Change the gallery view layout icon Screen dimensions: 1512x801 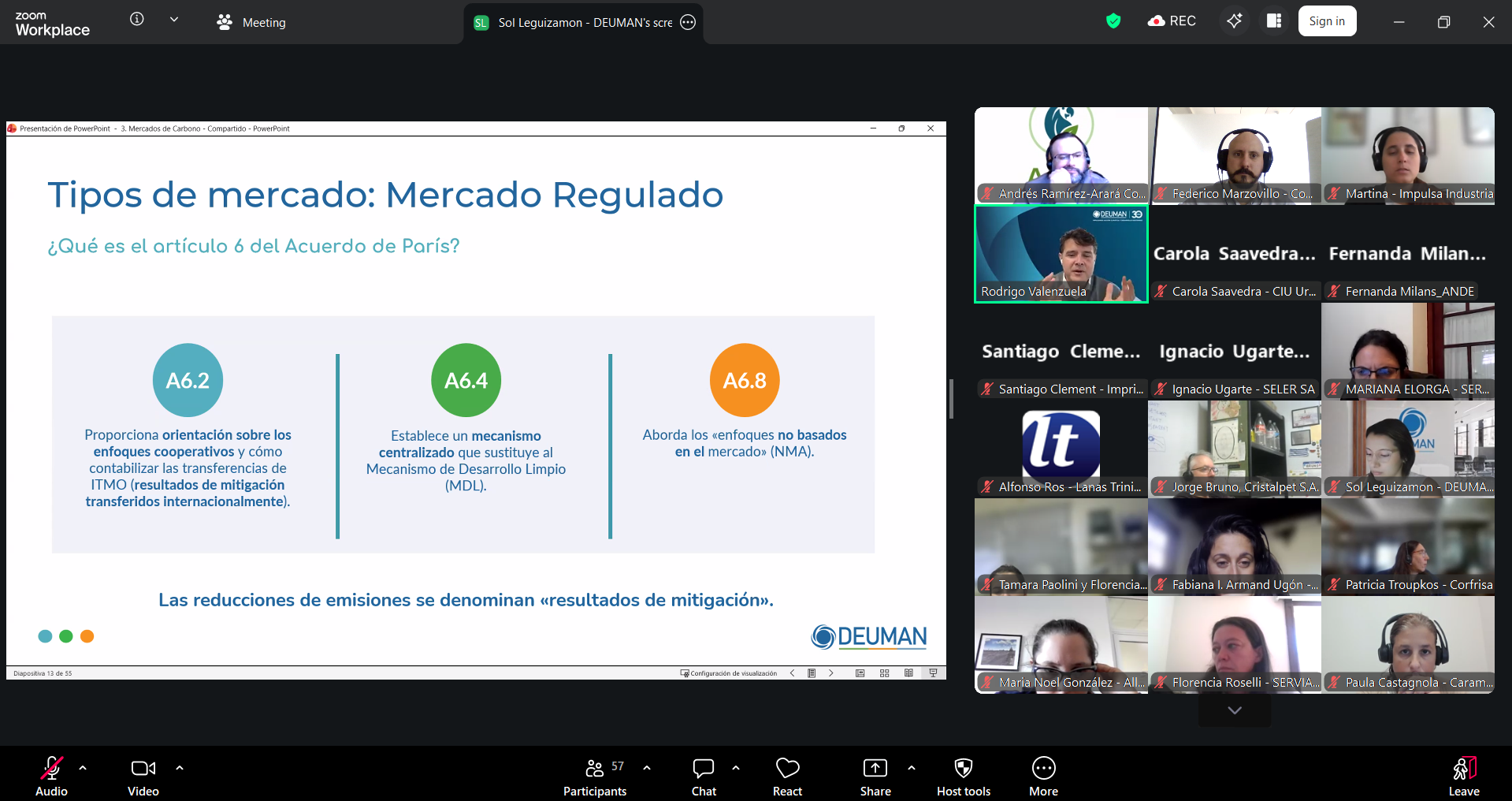(x=1273, y=20)
